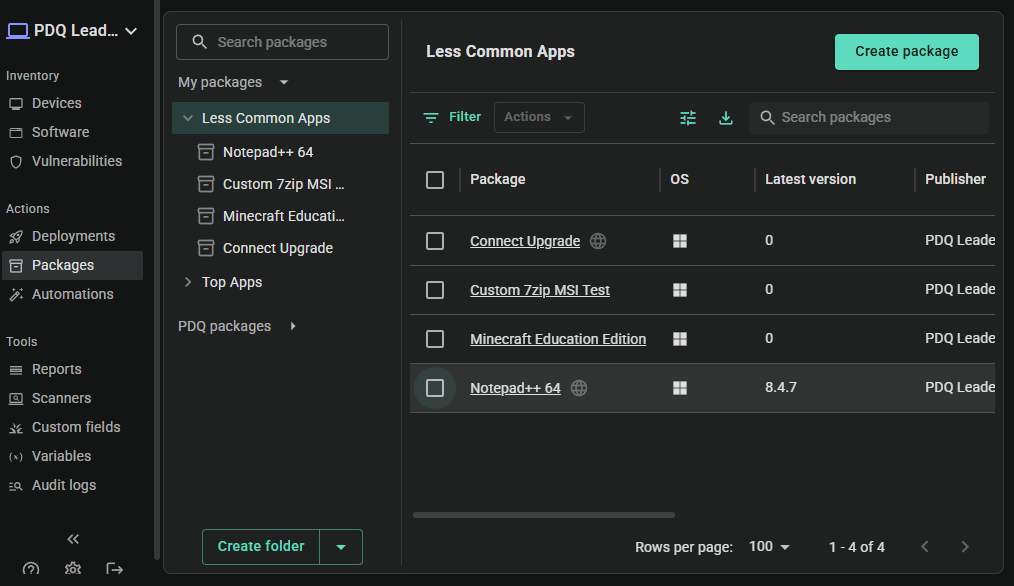
Task: Go to the previous page arrow
Action: (x=925, y=547)
